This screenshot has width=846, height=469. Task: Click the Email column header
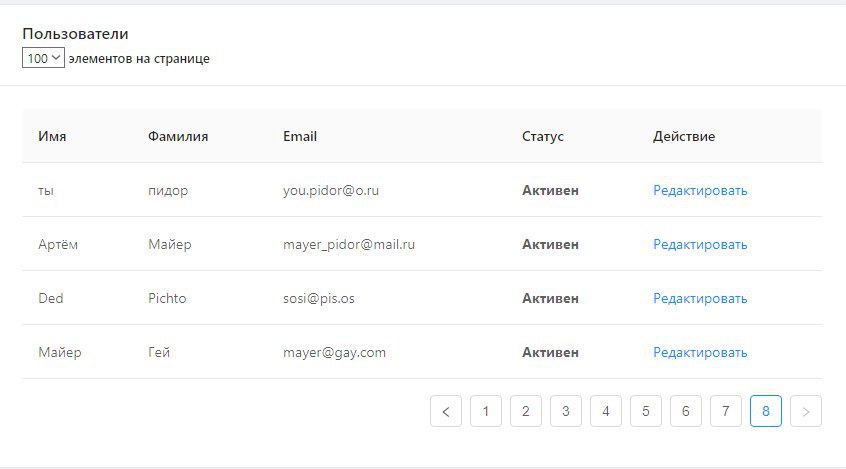[300, 136]
